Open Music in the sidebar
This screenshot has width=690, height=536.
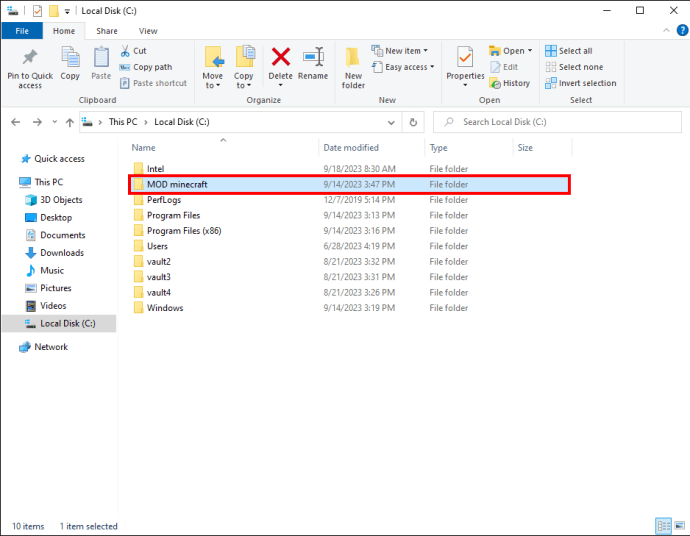pyautogui.click(x=45, y=270)
